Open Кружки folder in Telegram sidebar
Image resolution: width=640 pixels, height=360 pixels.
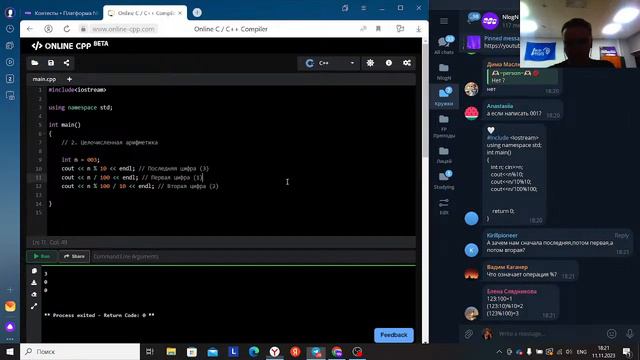444,97
